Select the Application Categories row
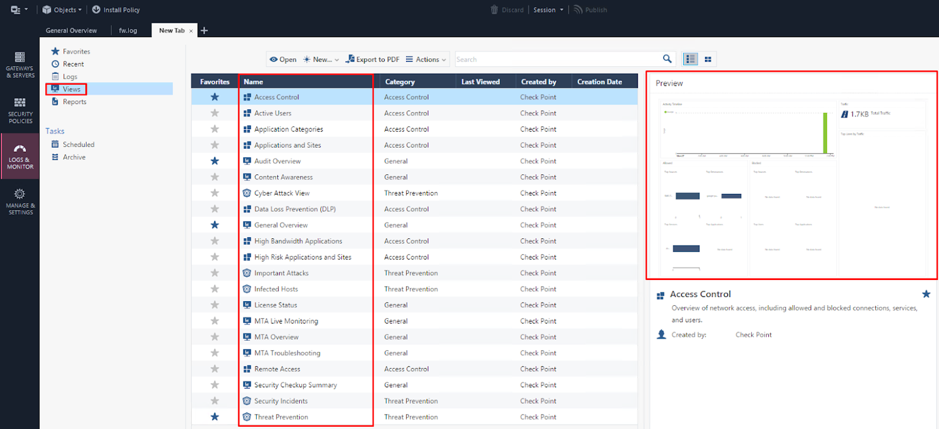 pos(414,129)
